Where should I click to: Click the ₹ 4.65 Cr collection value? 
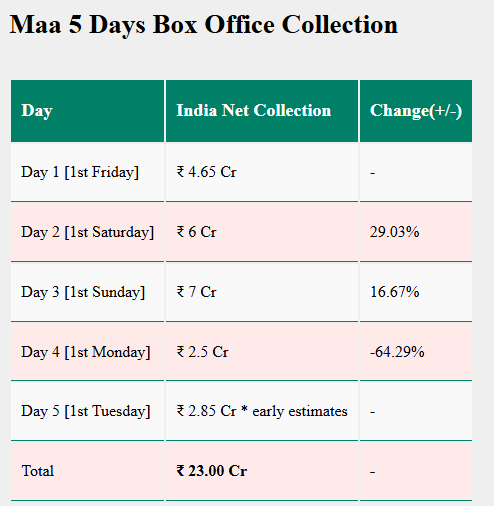point(206,172)
